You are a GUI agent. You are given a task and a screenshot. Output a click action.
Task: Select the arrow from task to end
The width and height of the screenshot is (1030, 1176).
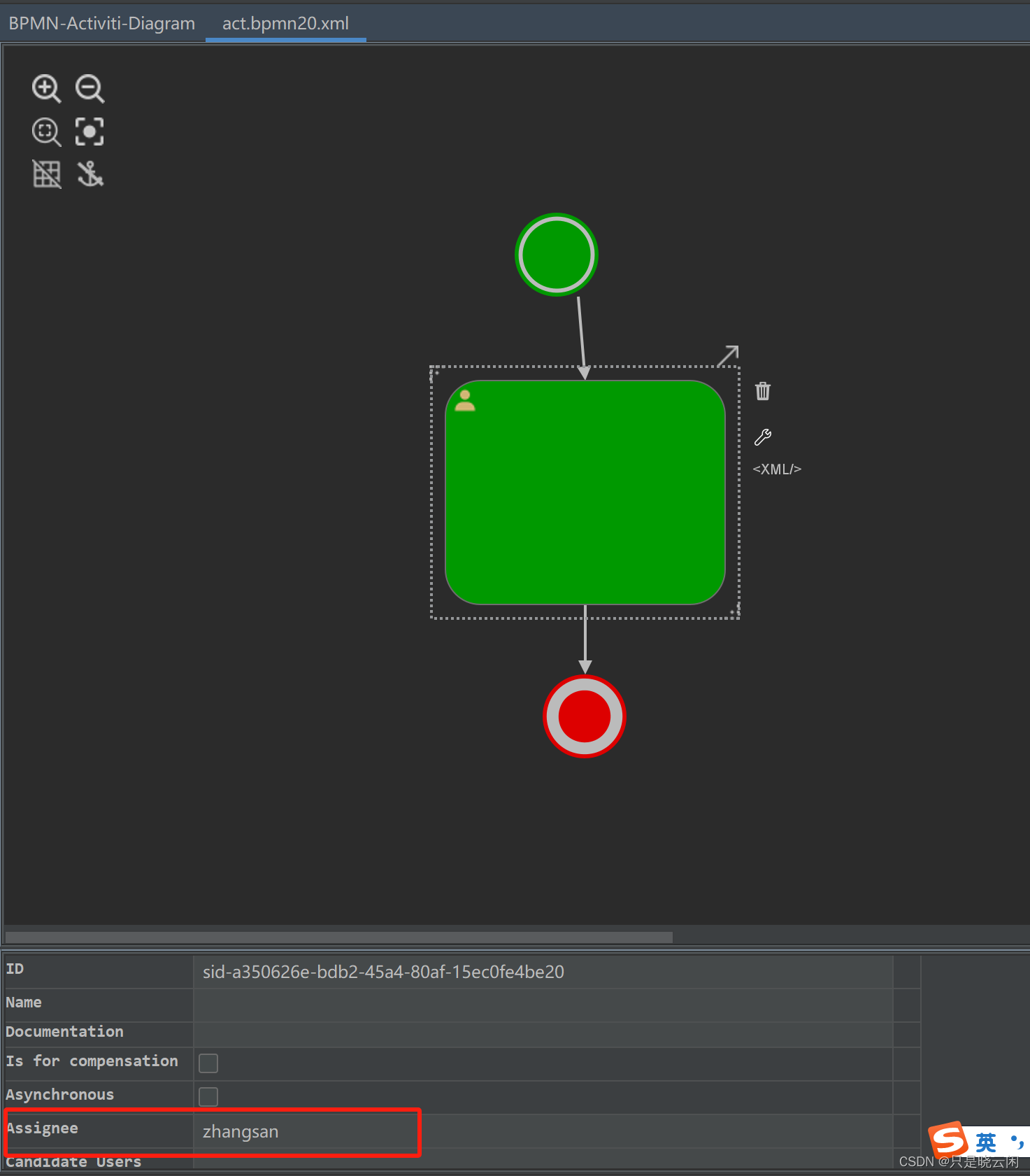(x=585, y=639)
